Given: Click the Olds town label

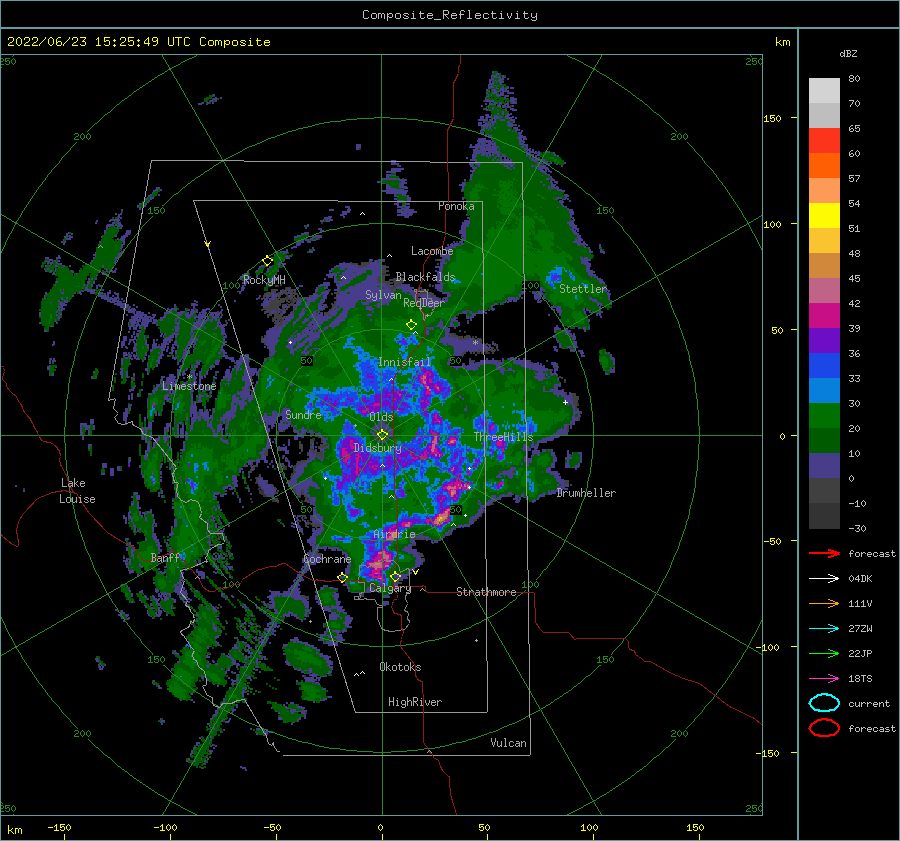Looking at the screenshot, I should tap(382, 417).
